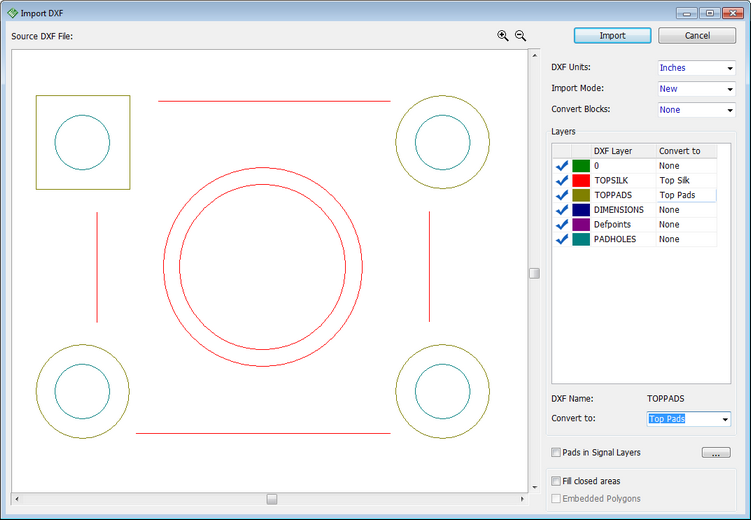Click the green color swatch for layer 0
Screen dimensions: 751x520
(x=581, y=166)
